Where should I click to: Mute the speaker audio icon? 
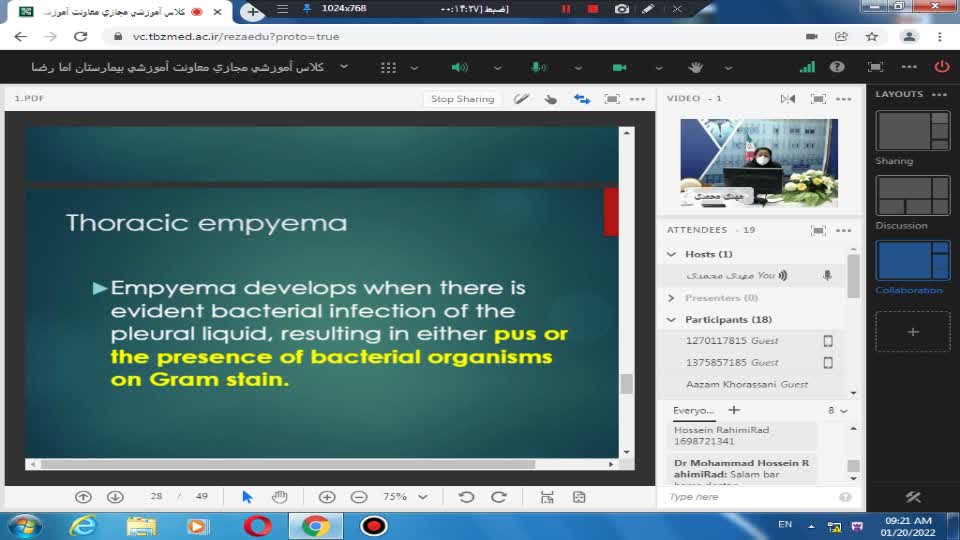(x=459, y=67)
